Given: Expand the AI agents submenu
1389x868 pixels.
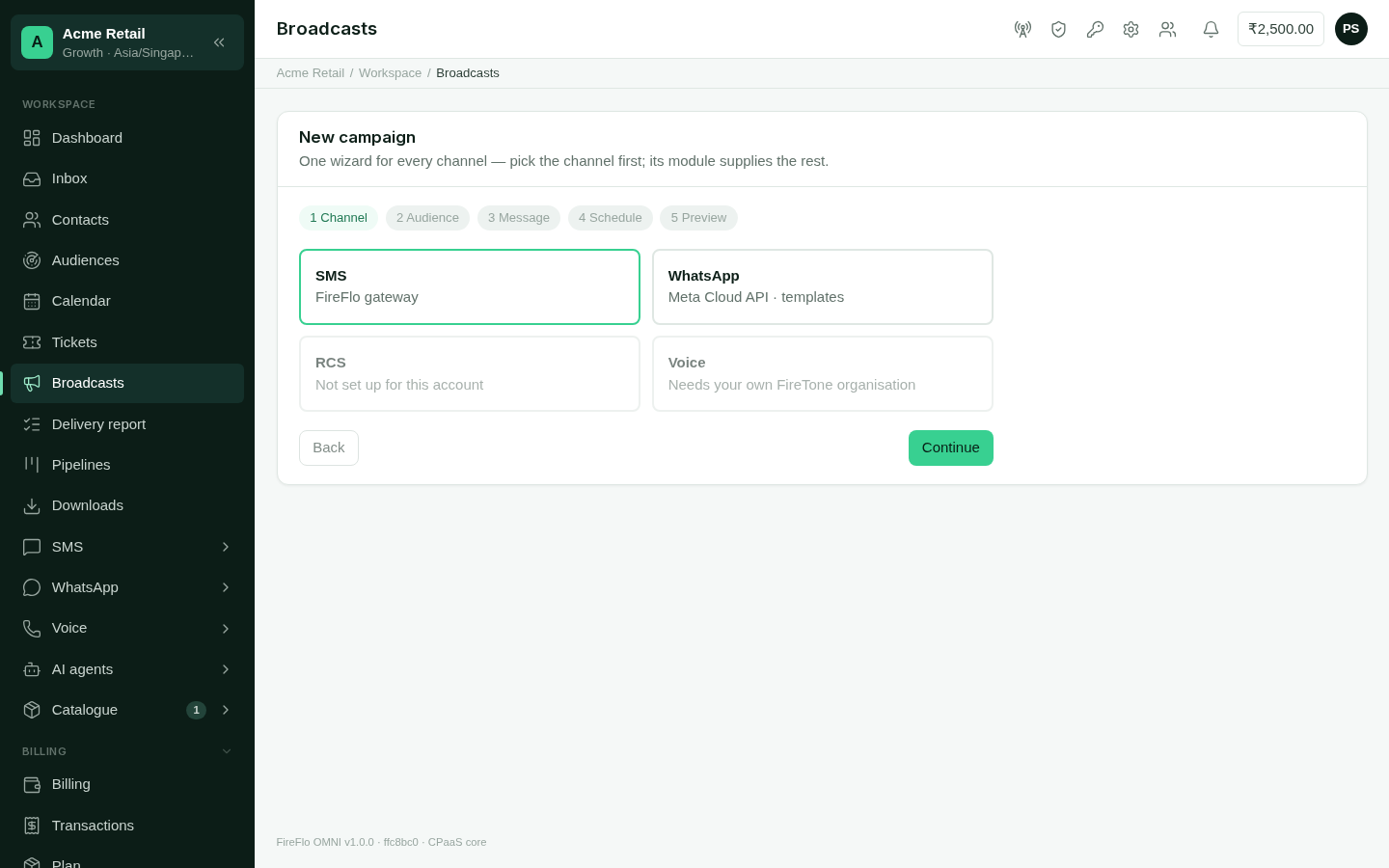Looking at the screenshot, I should [226, 669].
